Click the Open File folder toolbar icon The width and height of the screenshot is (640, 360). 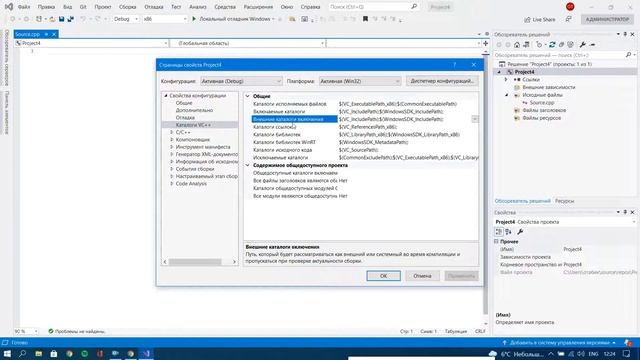[52, 19]
